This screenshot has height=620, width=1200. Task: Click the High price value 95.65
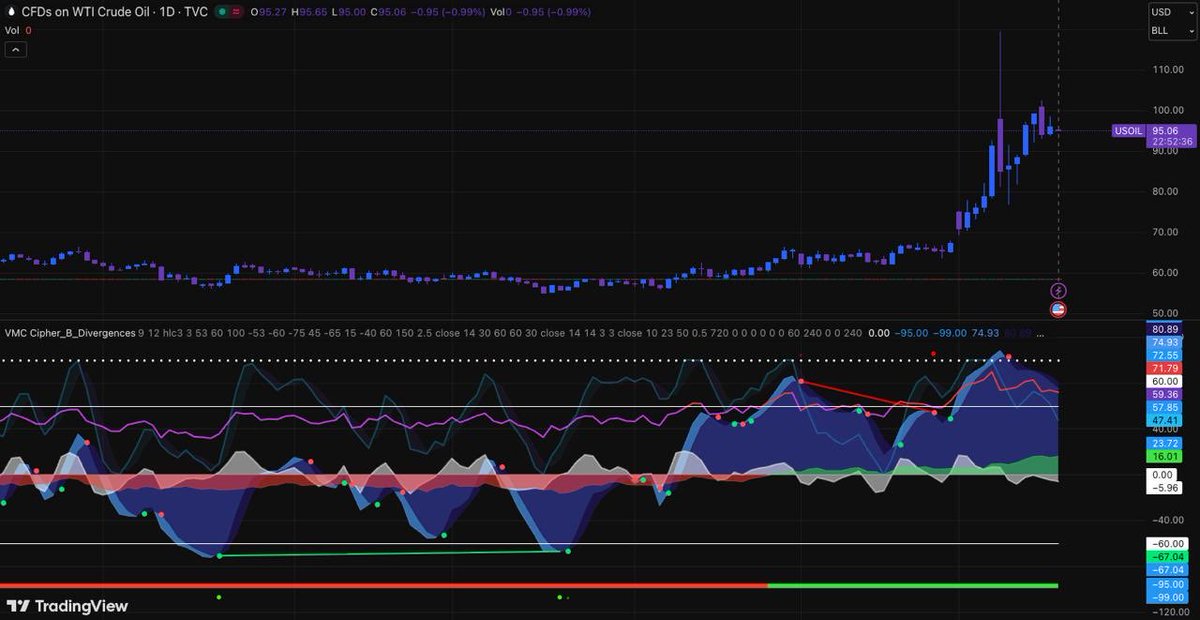(x=313, y=12)
